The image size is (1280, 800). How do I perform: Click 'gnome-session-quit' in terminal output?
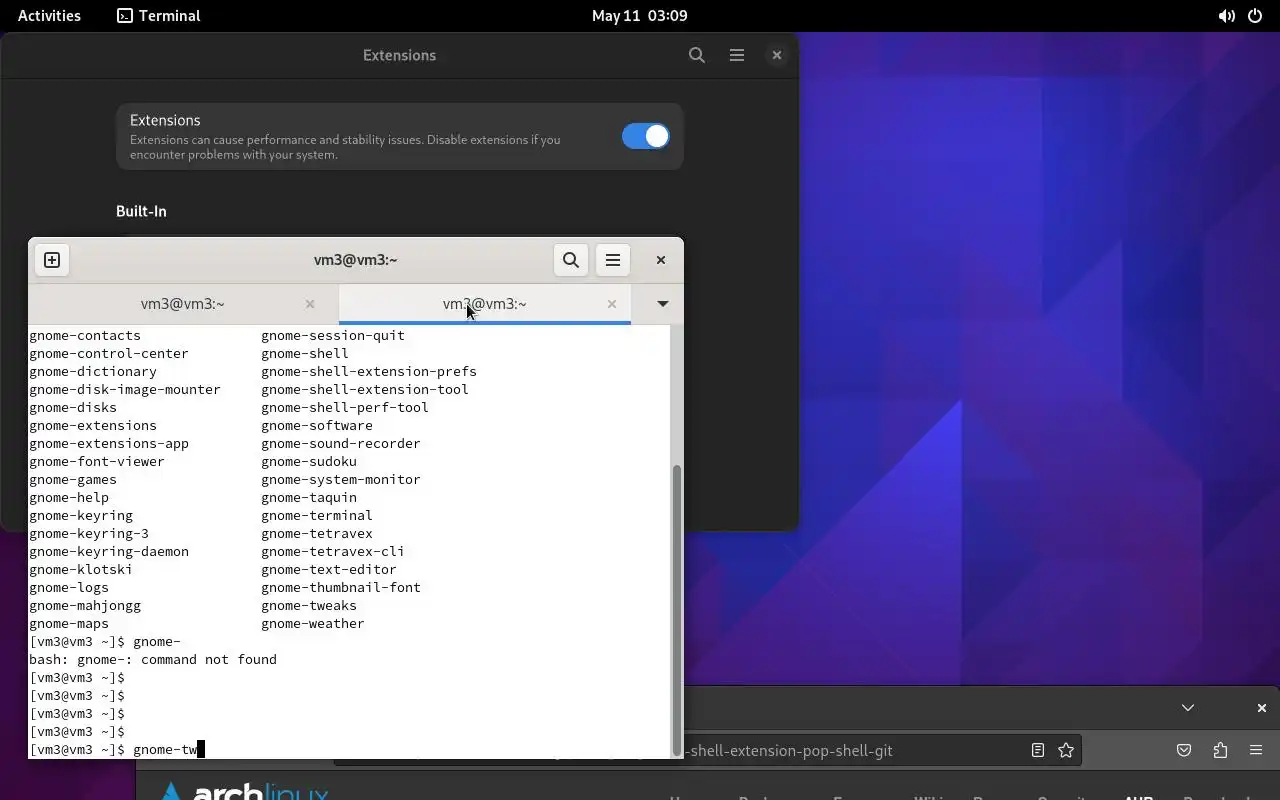[333, 335]
